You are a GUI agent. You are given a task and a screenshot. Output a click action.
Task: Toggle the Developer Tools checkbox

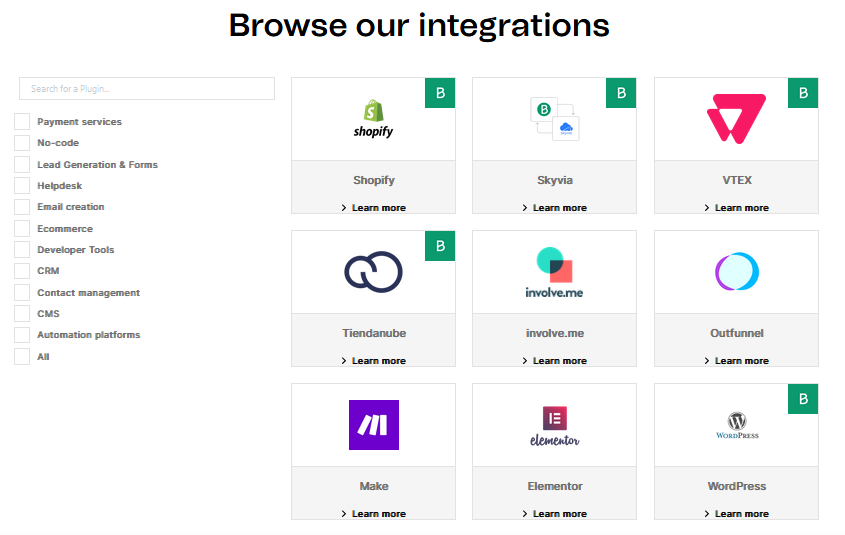tap(22, 249)
